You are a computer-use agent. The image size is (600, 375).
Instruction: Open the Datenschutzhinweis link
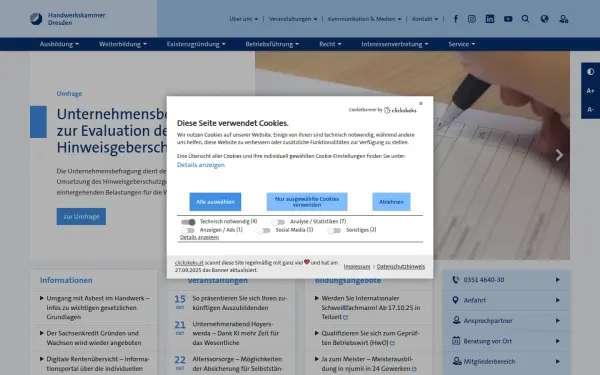(401, 267)
